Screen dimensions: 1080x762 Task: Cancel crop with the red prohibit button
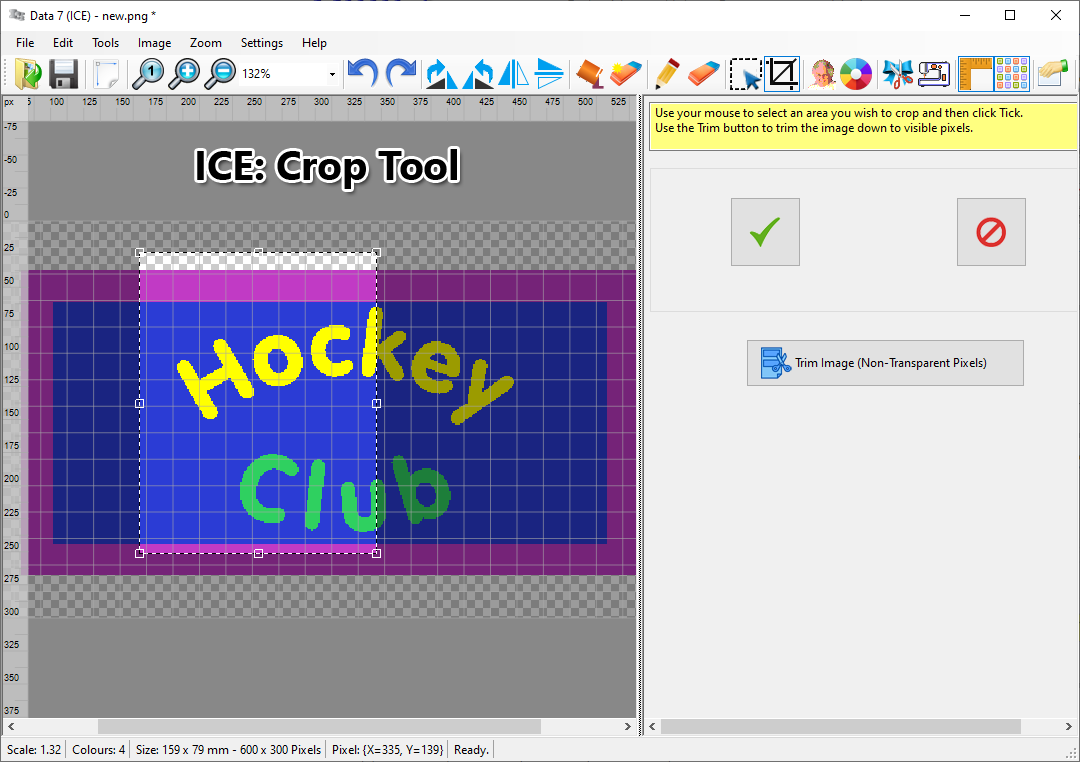(990, 232)
